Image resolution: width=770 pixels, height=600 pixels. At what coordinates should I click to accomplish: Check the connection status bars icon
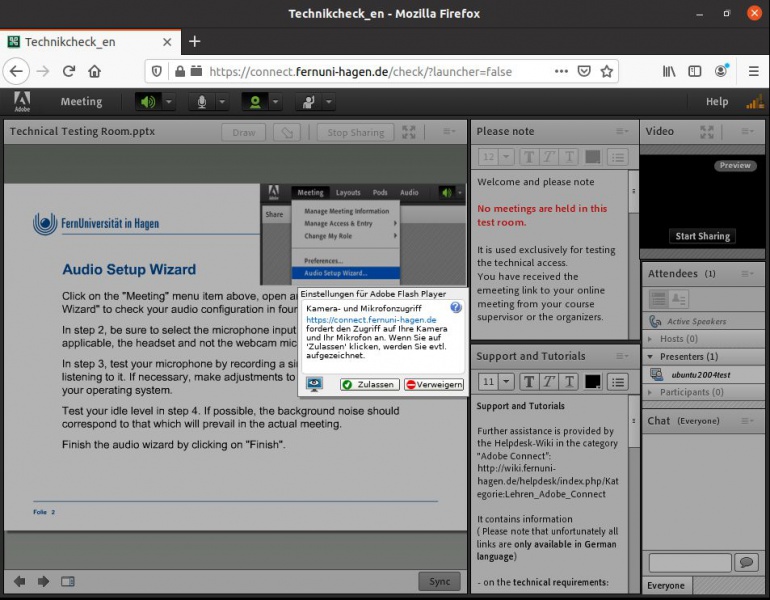coord(755,102)
